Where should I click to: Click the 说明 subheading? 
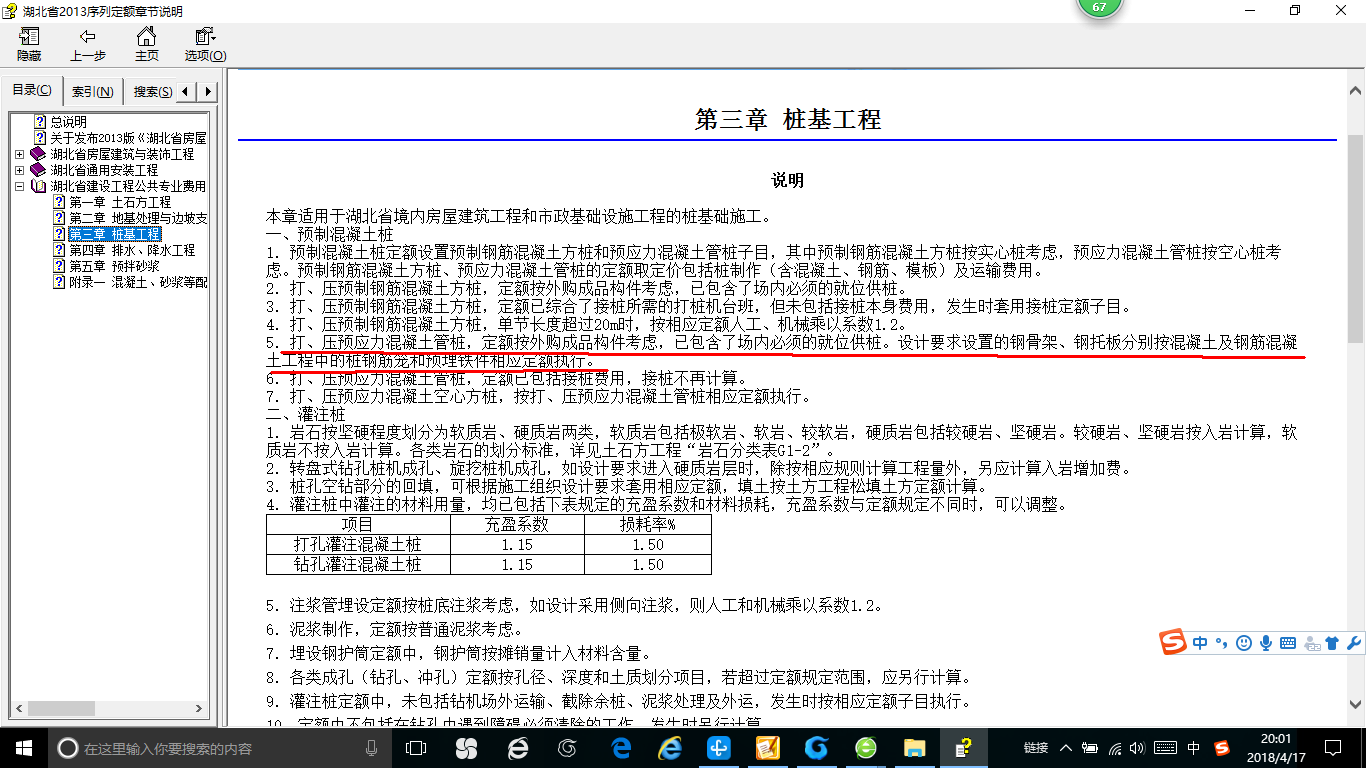(787, 181)
